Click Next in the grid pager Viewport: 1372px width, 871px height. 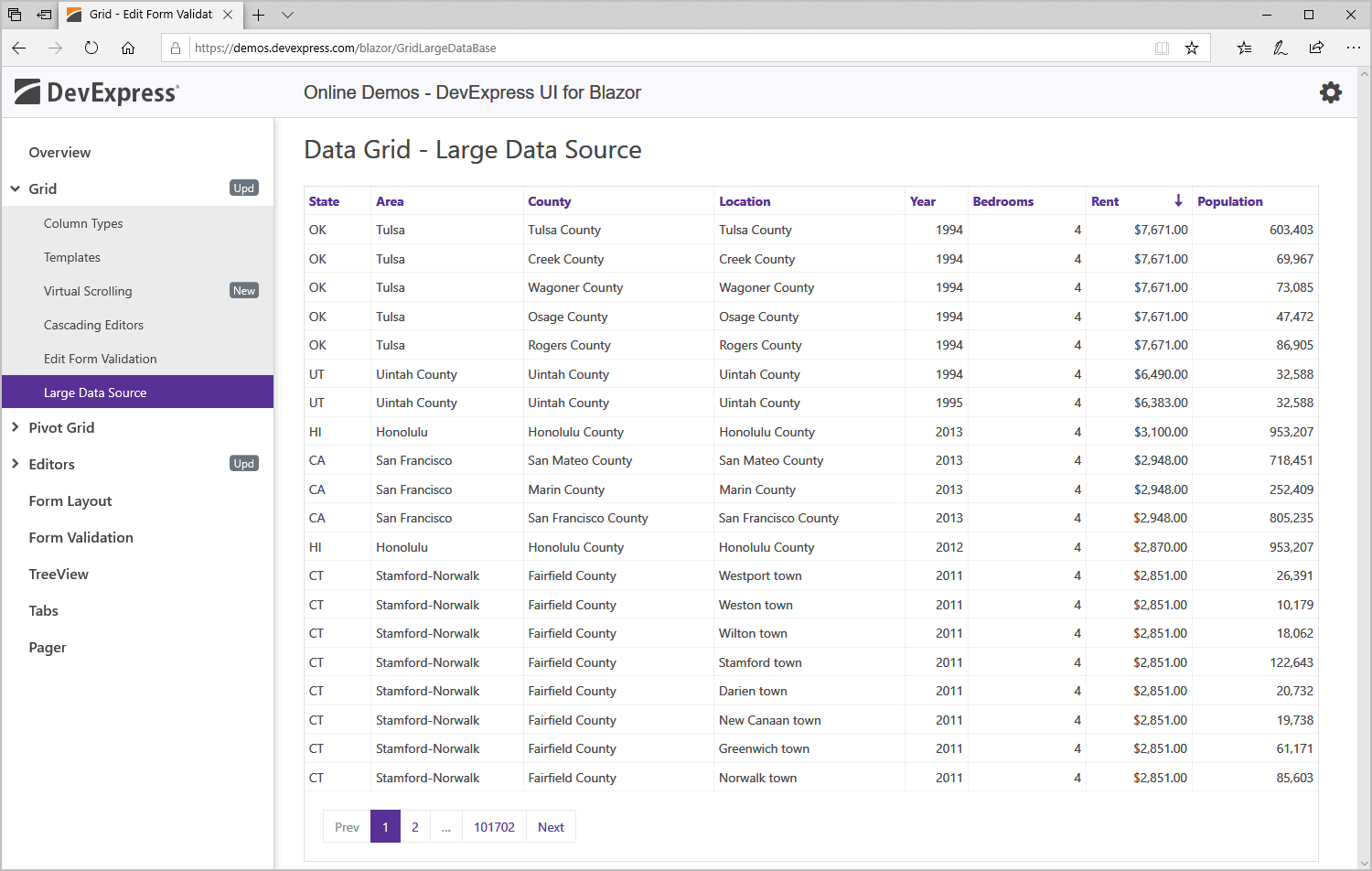click(x=551, y=826)
